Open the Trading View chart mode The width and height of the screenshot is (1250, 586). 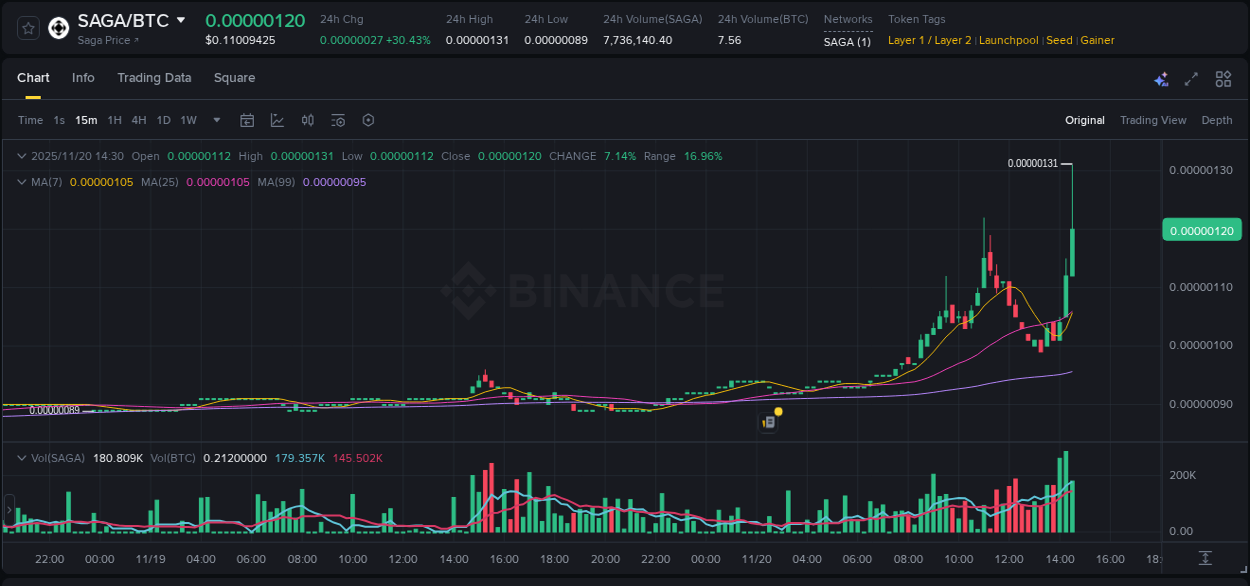(1152, 120)
